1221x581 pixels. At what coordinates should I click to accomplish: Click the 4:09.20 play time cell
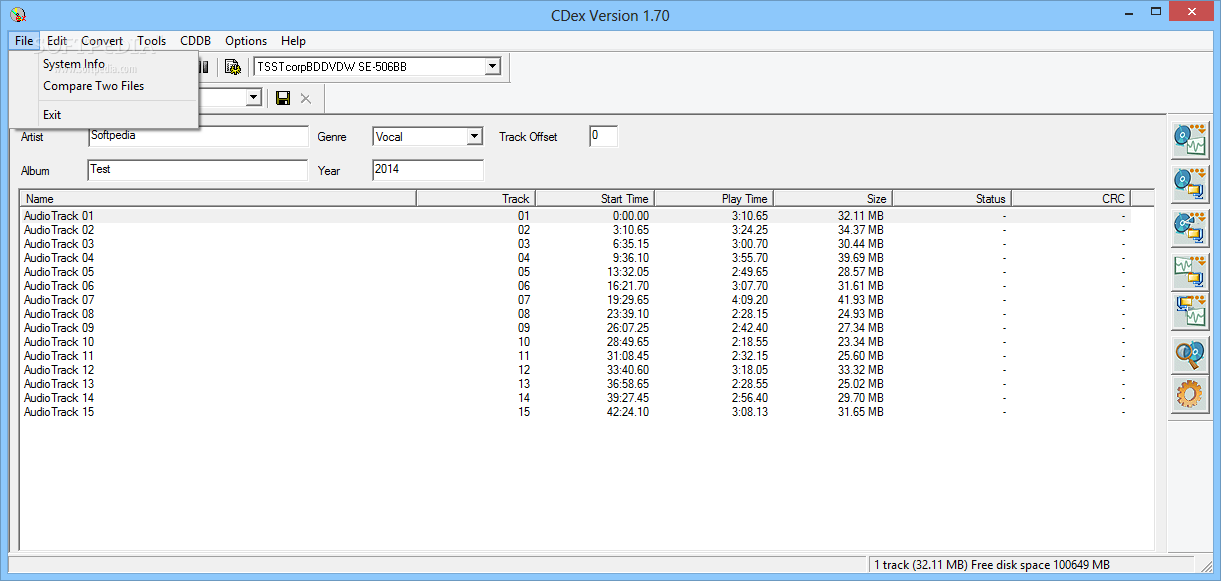click(x=749, y=300)
